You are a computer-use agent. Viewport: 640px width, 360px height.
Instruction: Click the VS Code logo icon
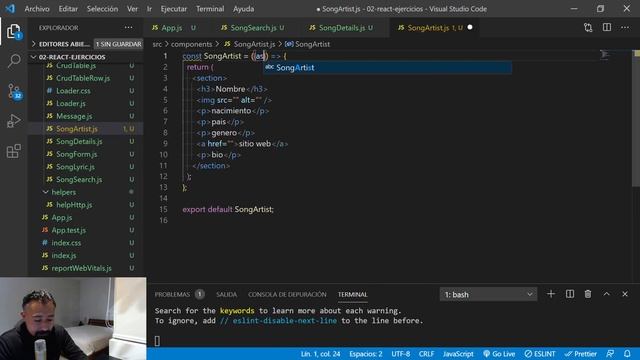(x=10, y=8)
